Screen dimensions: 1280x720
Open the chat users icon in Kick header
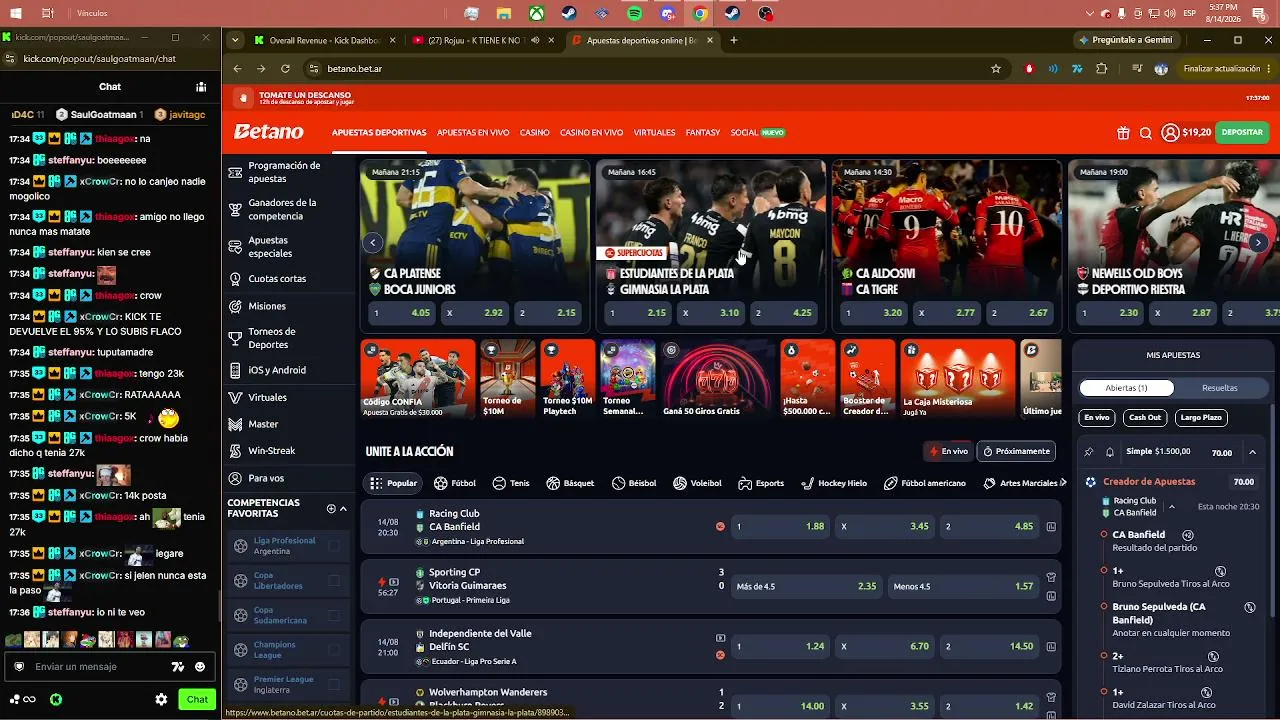201,87
